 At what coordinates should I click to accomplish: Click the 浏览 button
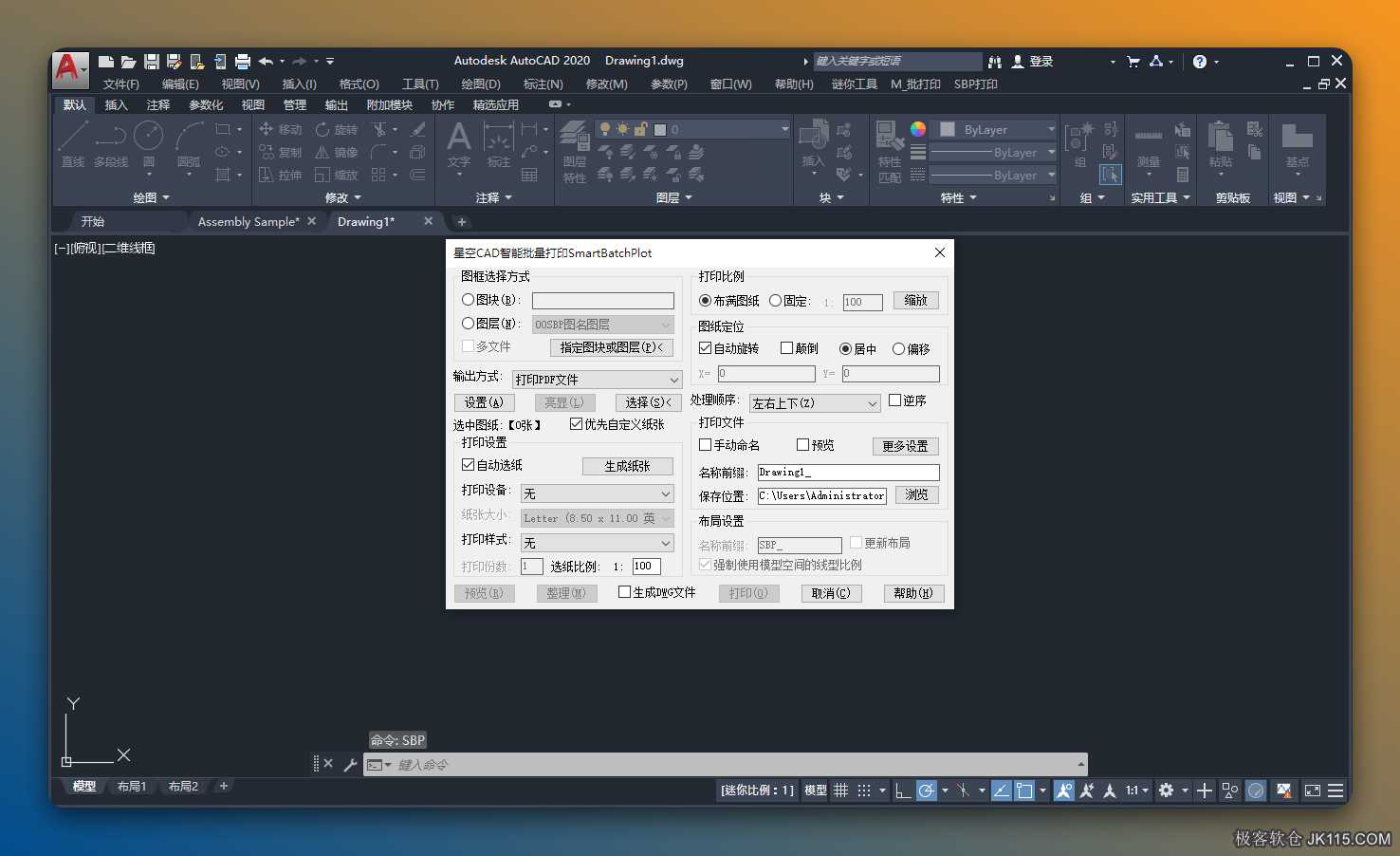tap(916, 494)
